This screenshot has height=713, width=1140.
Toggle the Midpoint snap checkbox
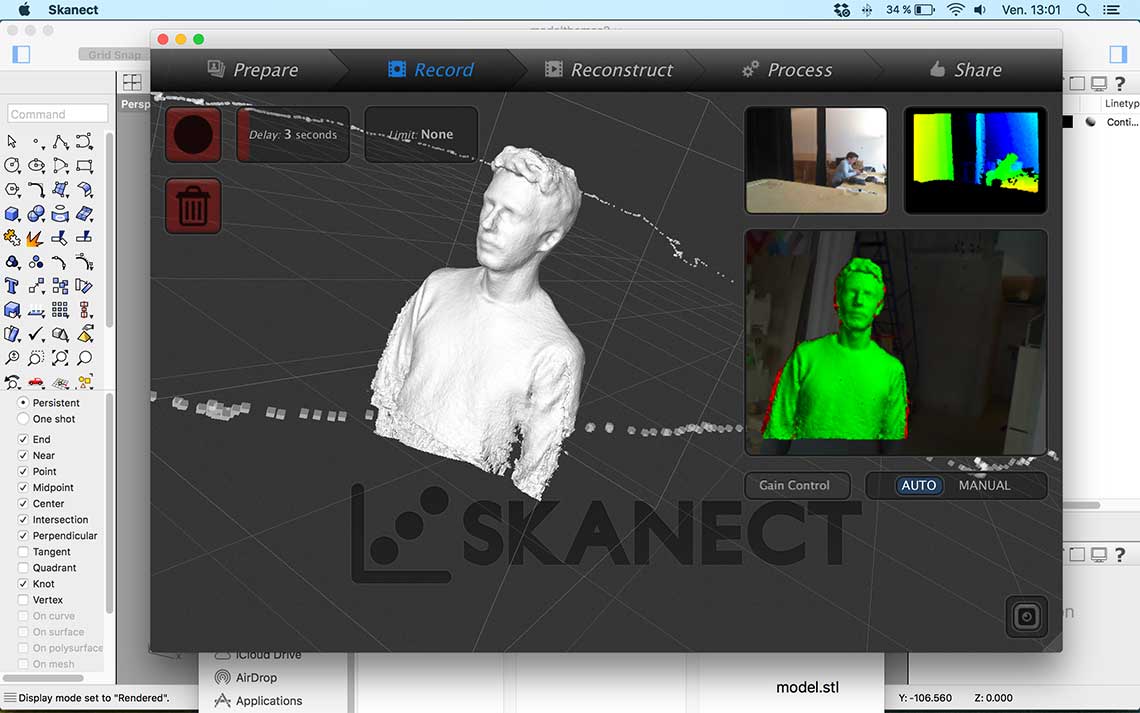(23, 487)
